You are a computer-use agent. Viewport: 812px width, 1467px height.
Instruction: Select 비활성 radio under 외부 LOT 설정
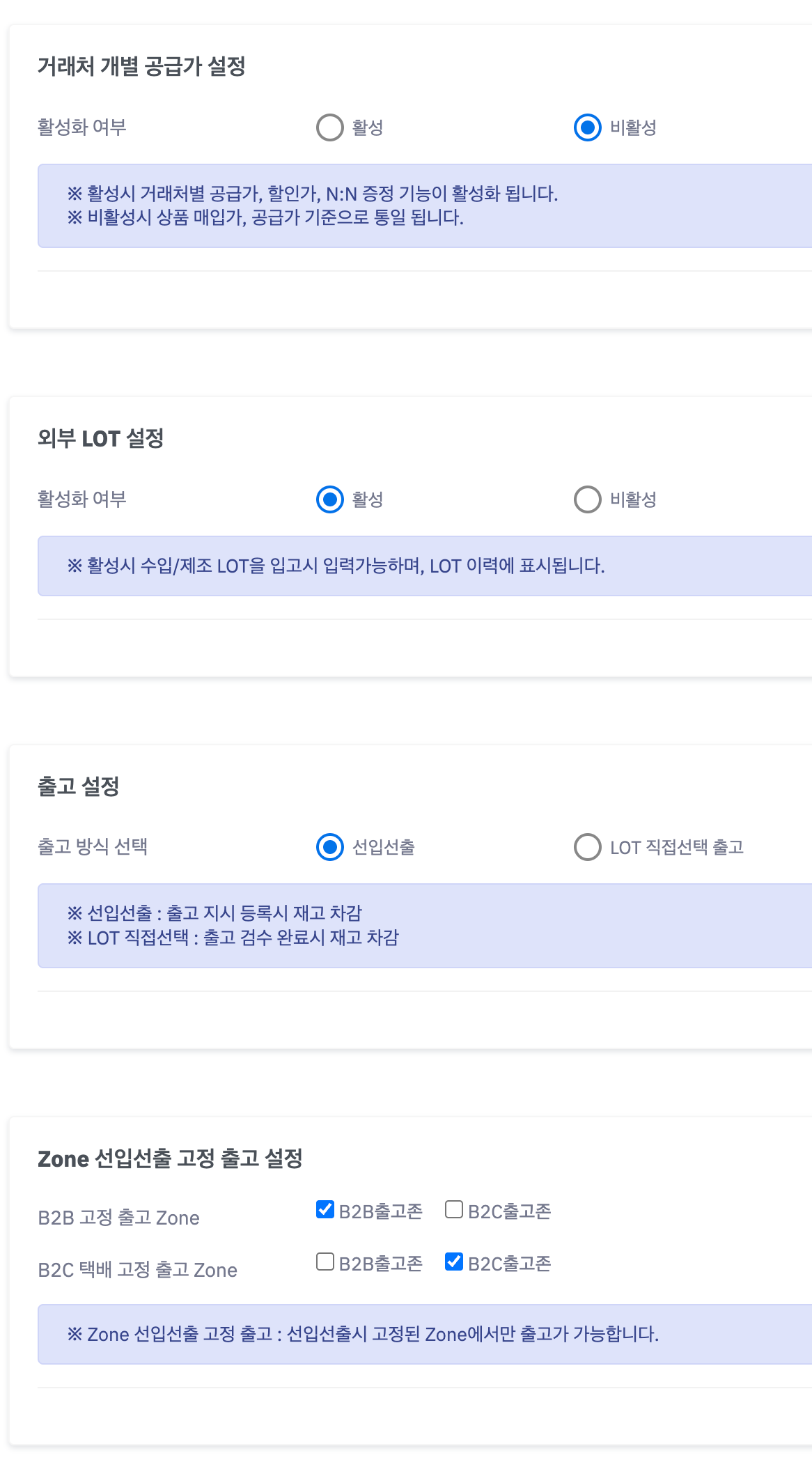tap(588, 499)
